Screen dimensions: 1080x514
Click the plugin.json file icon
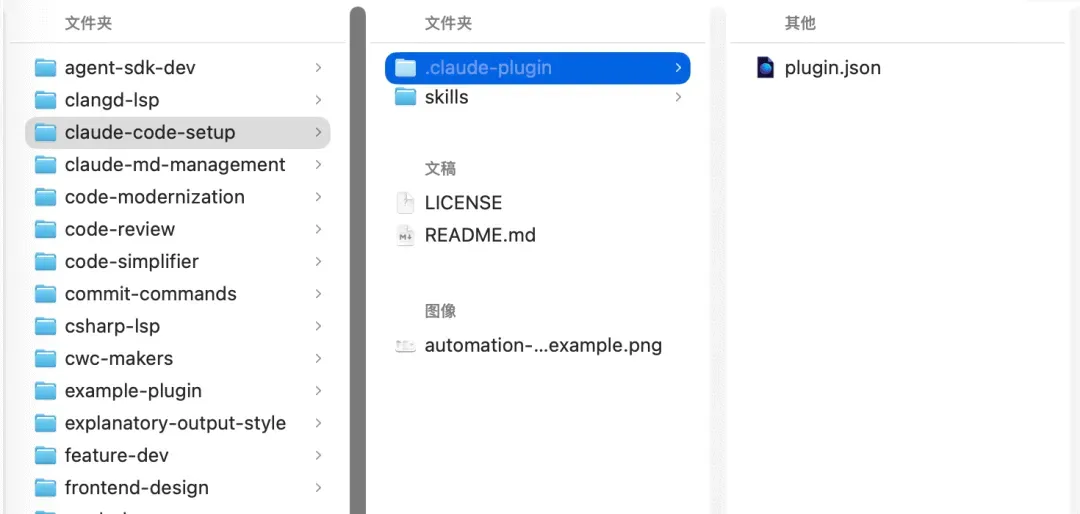[765, 68]
